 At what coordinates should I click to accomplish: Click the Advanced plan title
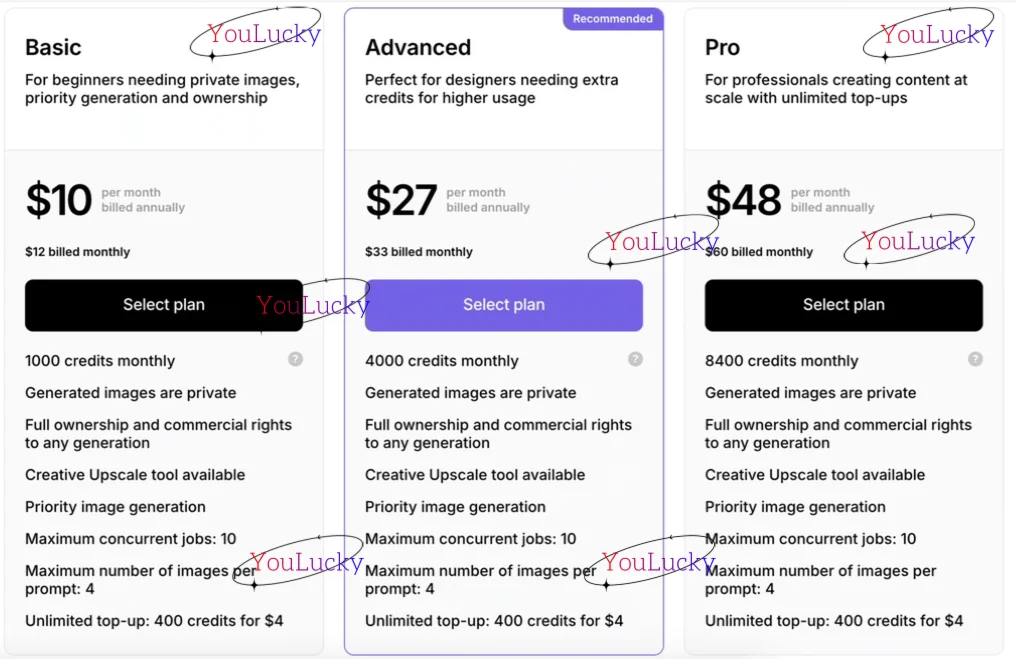tap(417, 47)
